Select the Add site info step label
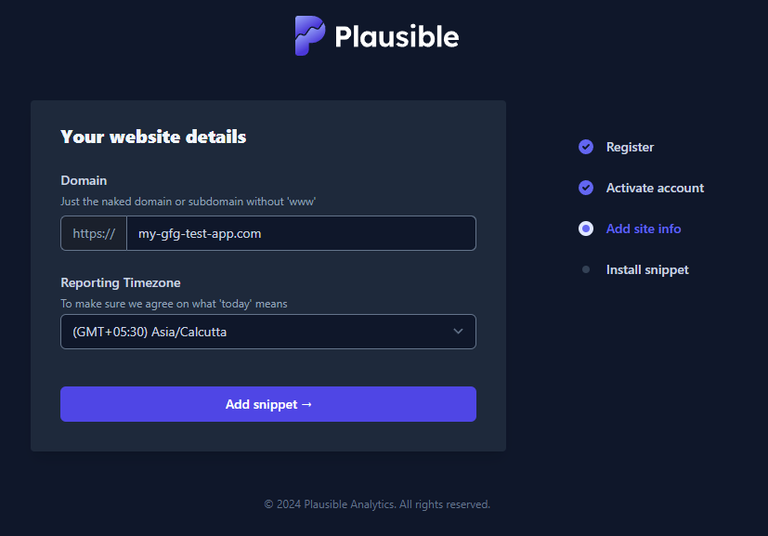 click(643, 229)
